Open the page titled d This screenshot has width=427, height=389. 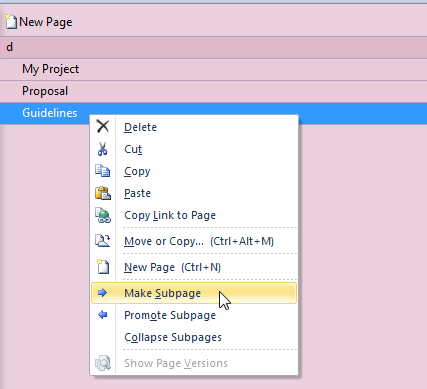(213, 47)
